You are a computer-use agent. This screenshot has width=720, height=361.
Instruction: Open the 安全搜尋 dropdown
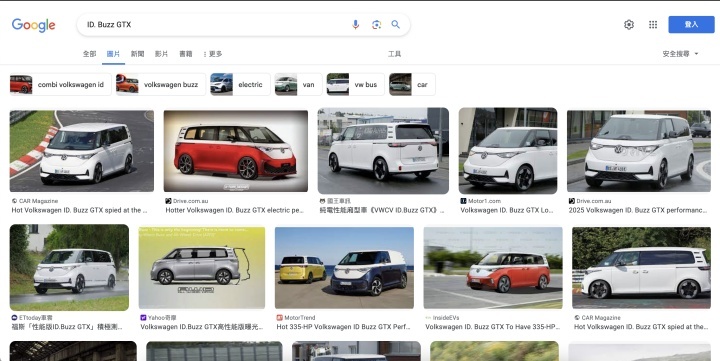680,54
